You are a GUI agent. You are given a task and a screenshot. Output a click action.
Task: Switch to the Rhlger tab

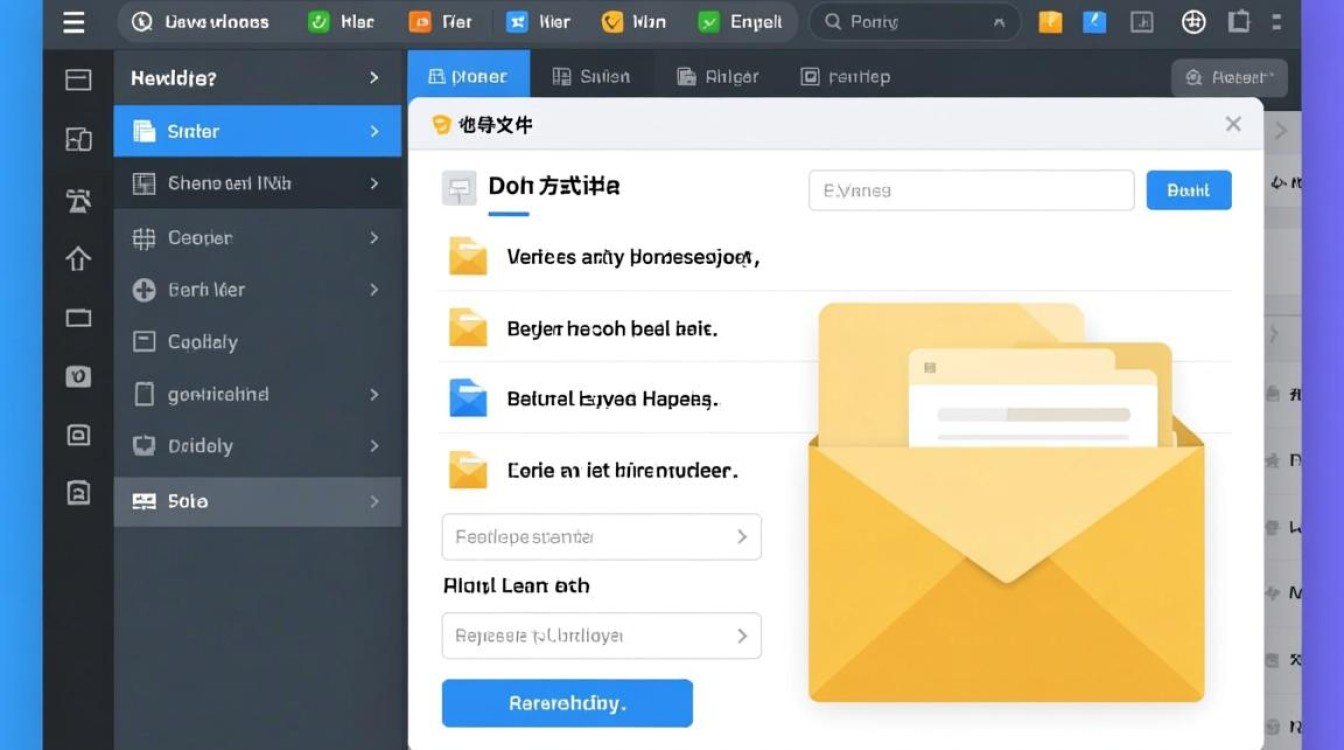(717, 77)
